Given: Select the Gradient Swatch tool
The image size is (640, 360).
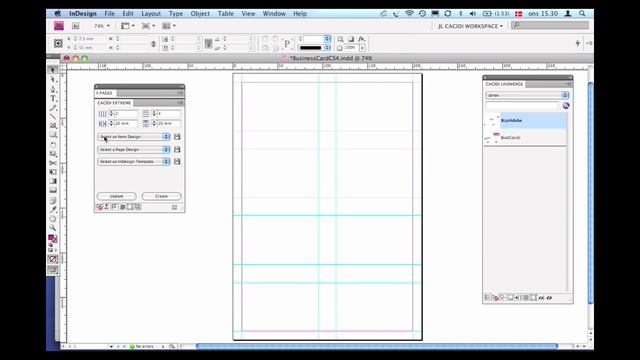Looking at the screenshot, I should pyautogui.click(x=53, y=181).
